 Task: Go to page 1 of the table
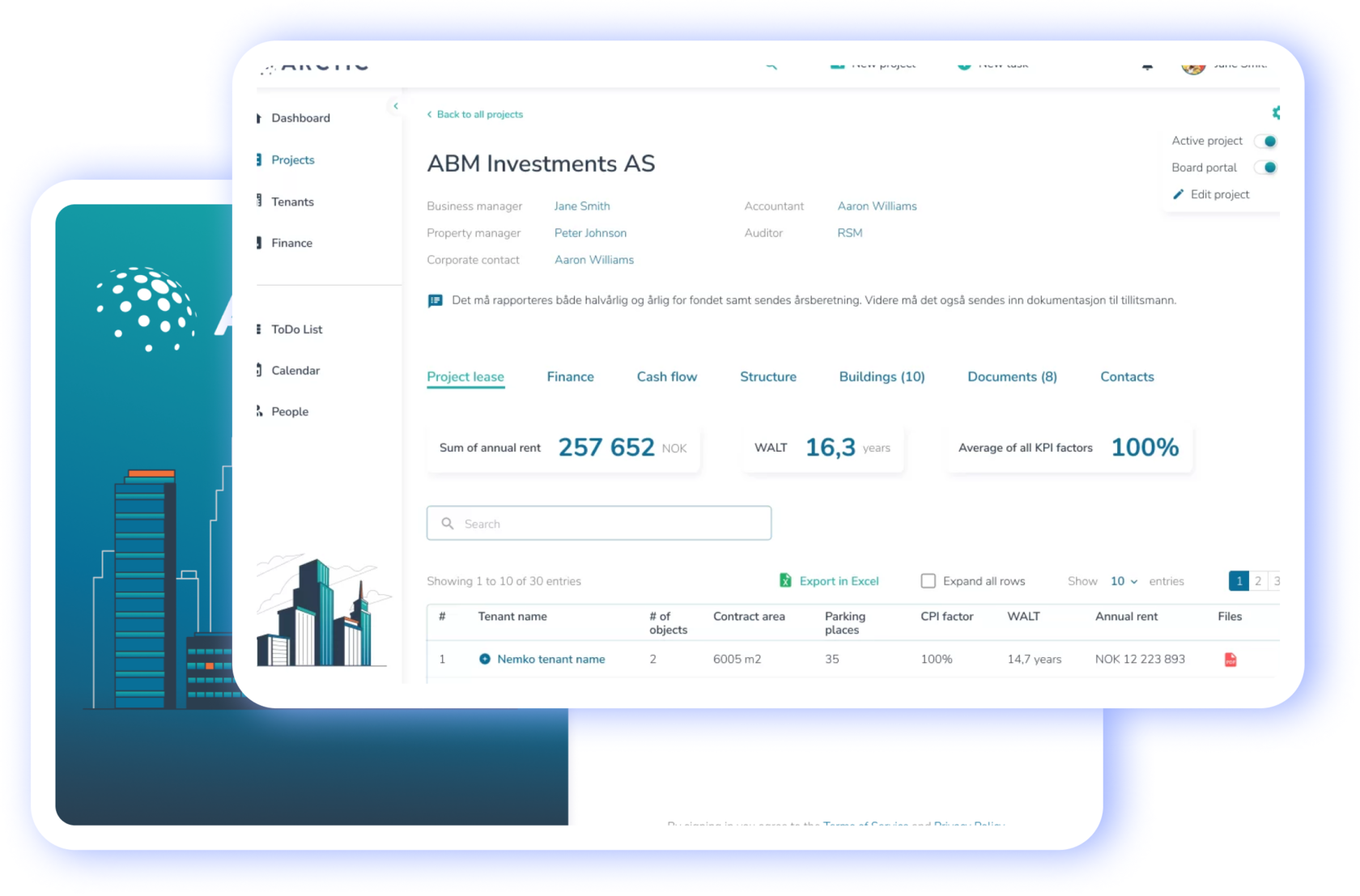1239,581
